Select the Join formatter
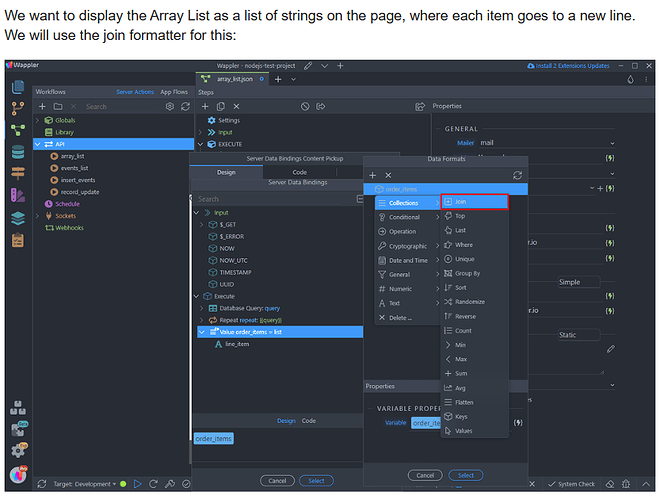660x500 pixels. pyautogui.click(x=475, y=202)
